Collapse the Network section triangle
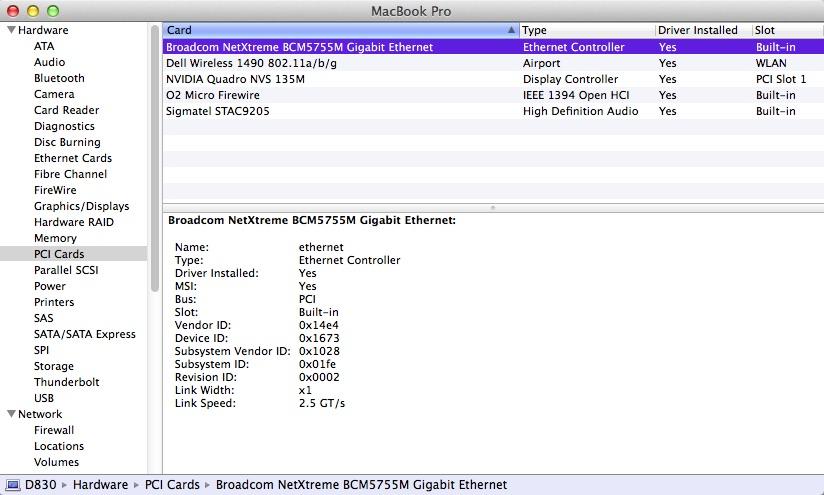This screenshot has width=824, height=495. coord(11,414)
